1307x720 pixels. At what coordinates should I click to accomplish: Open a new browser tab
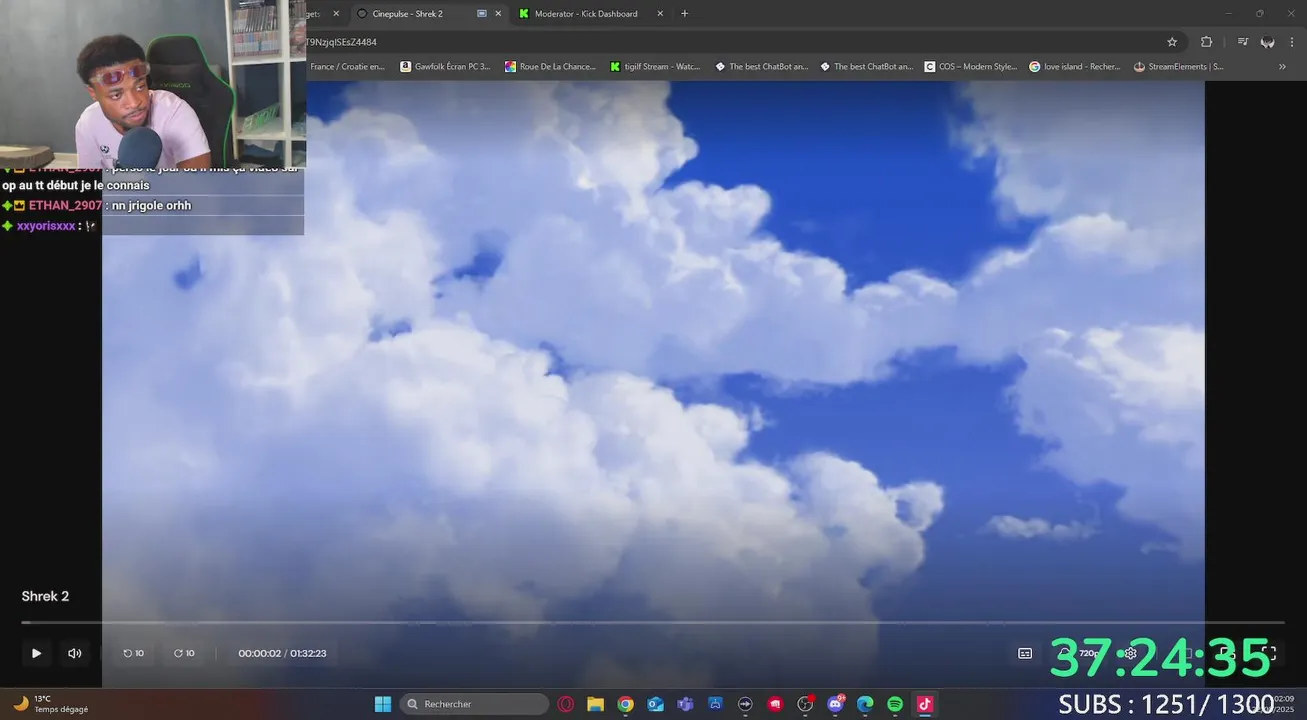coord(685,14)
